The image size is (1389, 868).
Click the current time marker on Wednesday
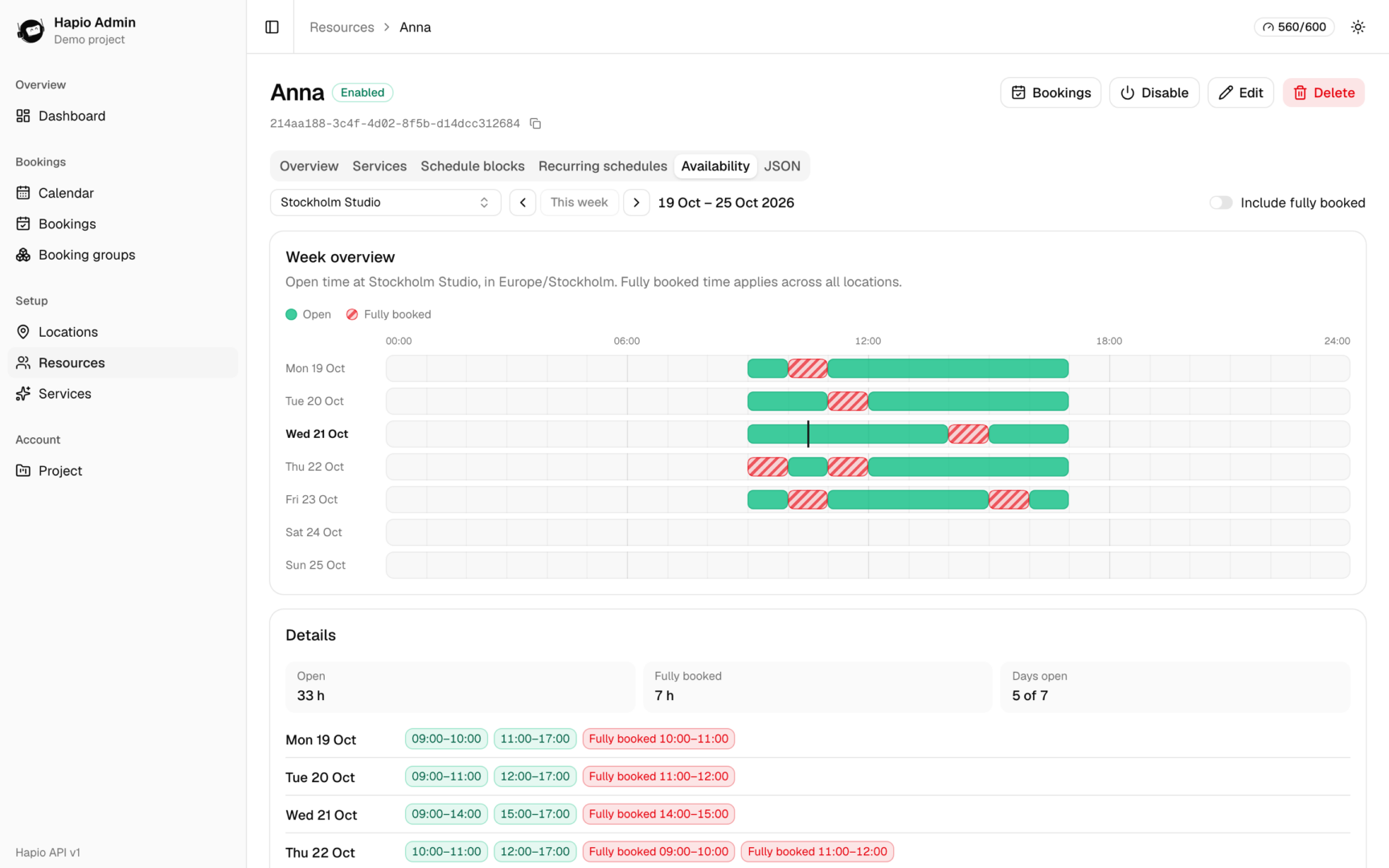(x=808, y=434)
